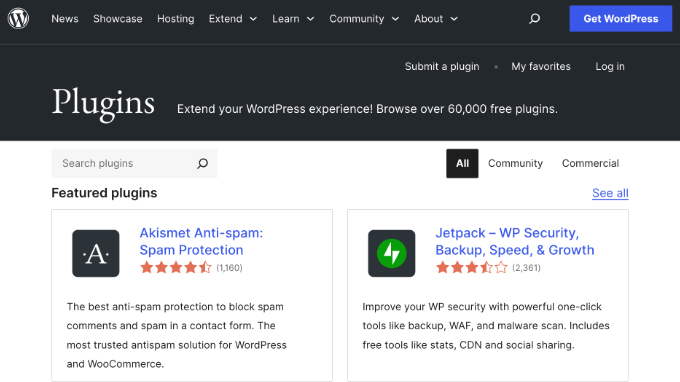Screen dimensions: 680x382
Task: Click the See all link
Action: tap(610, 193)
